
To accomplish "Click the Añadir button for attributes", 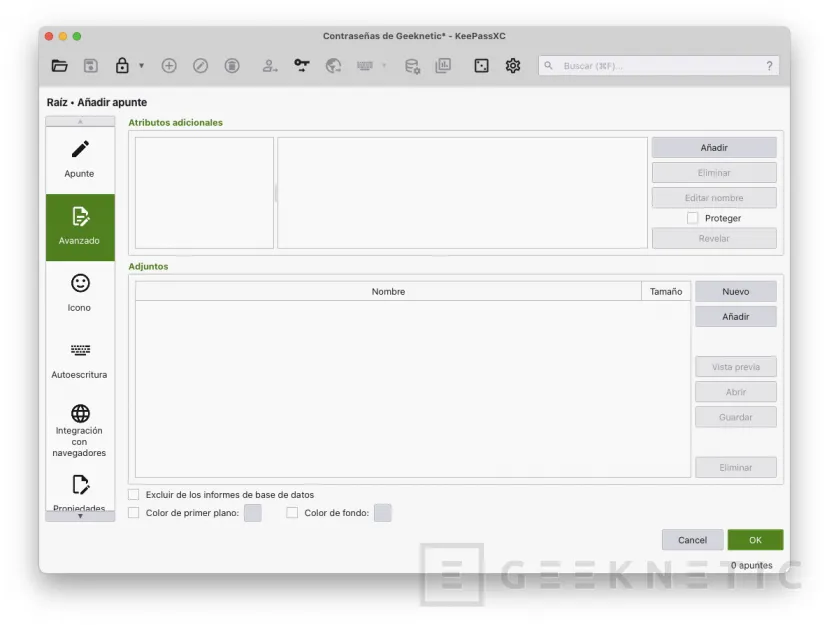I will (x=713, y=146).
